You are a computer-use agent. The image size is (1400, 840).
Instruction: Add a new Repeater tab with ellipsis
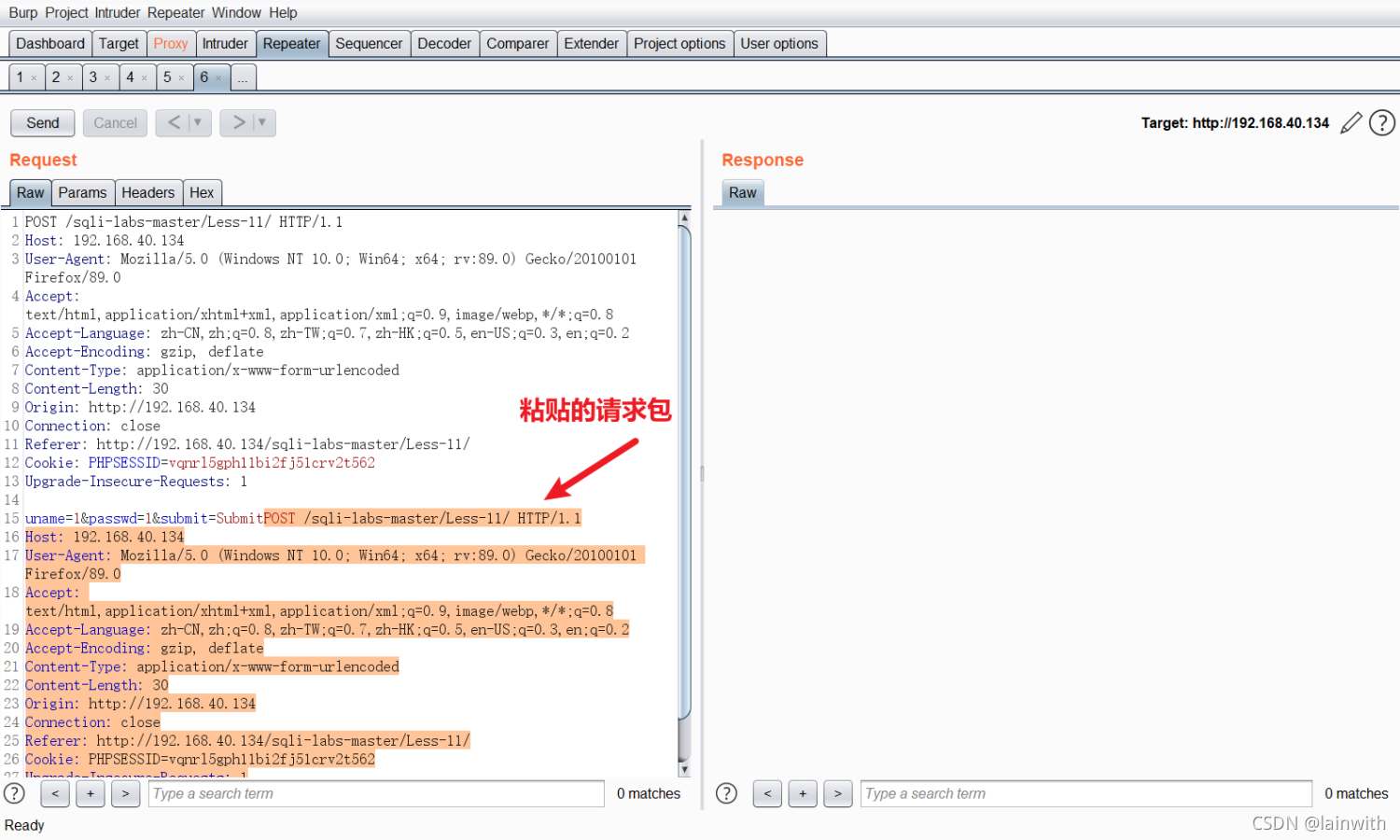tap(243, 77)
